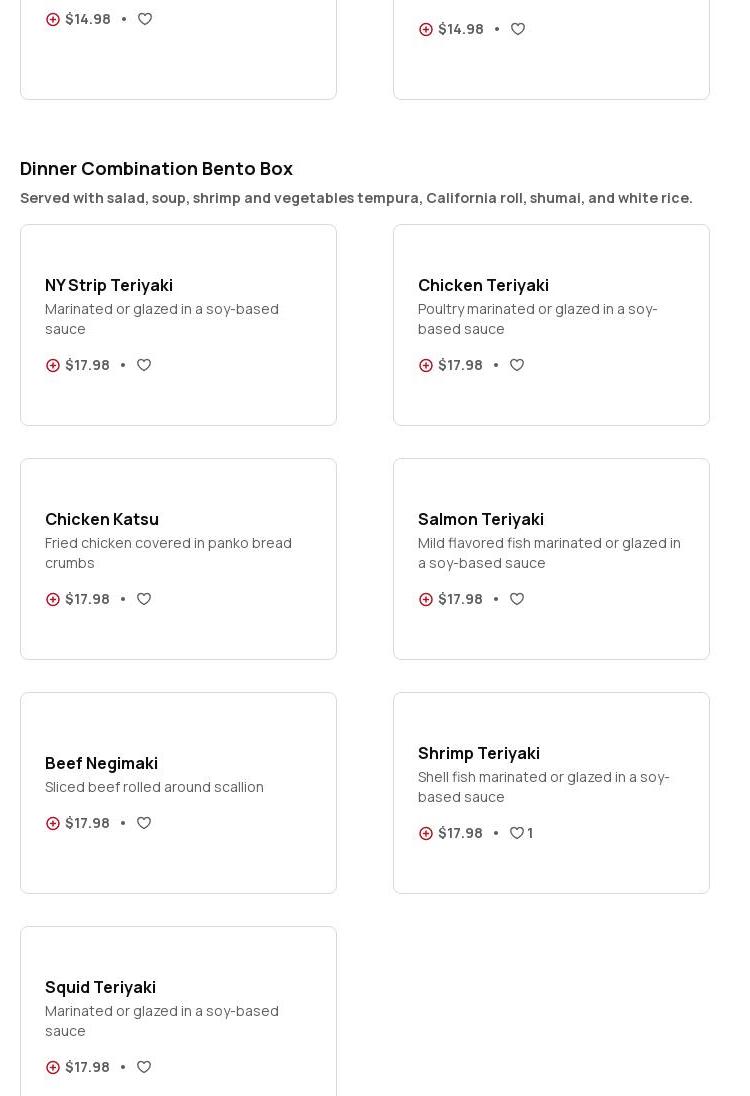The width and height of the screenshot is (750, 1096).
Task: Favorite the NY Strip Teriyaki item
Action: 144,366
